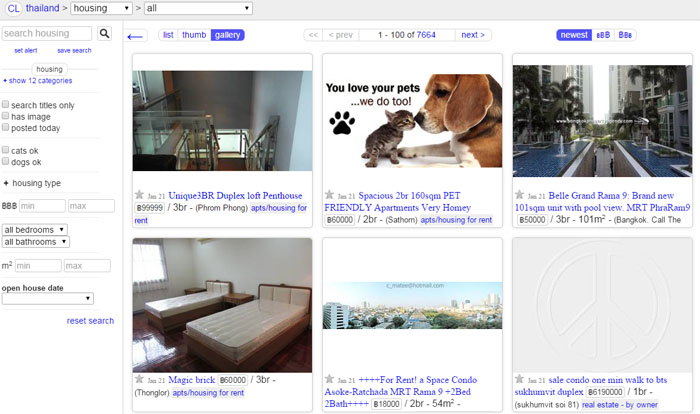Viewport: 700px width, 414px height.
Task: Star the Space Condo Asoke-Ratchada listing
Action: pyautogui.click(x=329, y=379)
